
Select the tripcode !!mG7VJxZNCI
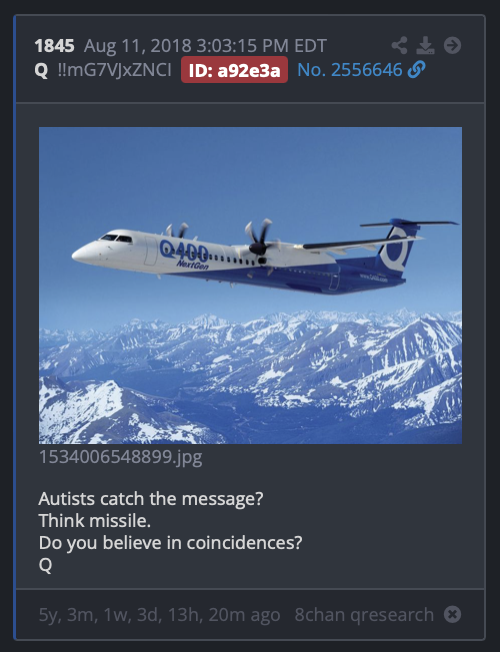[x=115, y=70]
